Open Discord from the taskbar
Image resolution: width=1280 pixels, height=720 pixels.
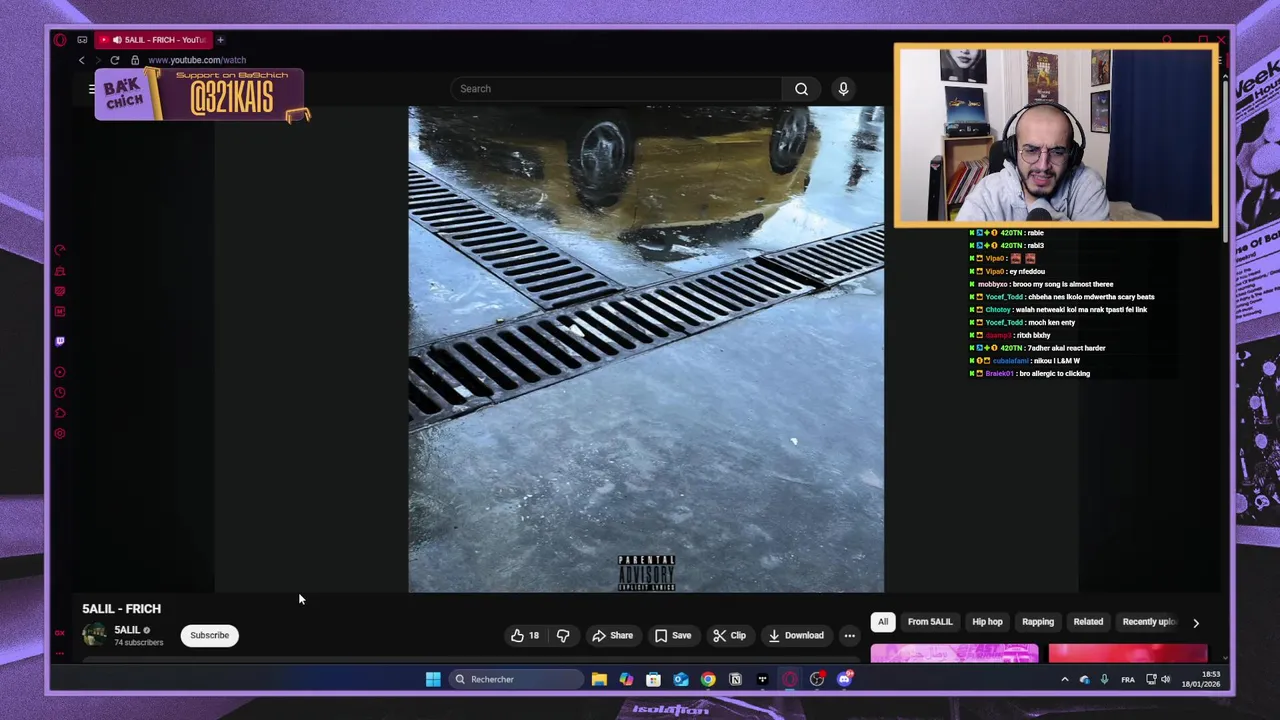coord(844,679)
